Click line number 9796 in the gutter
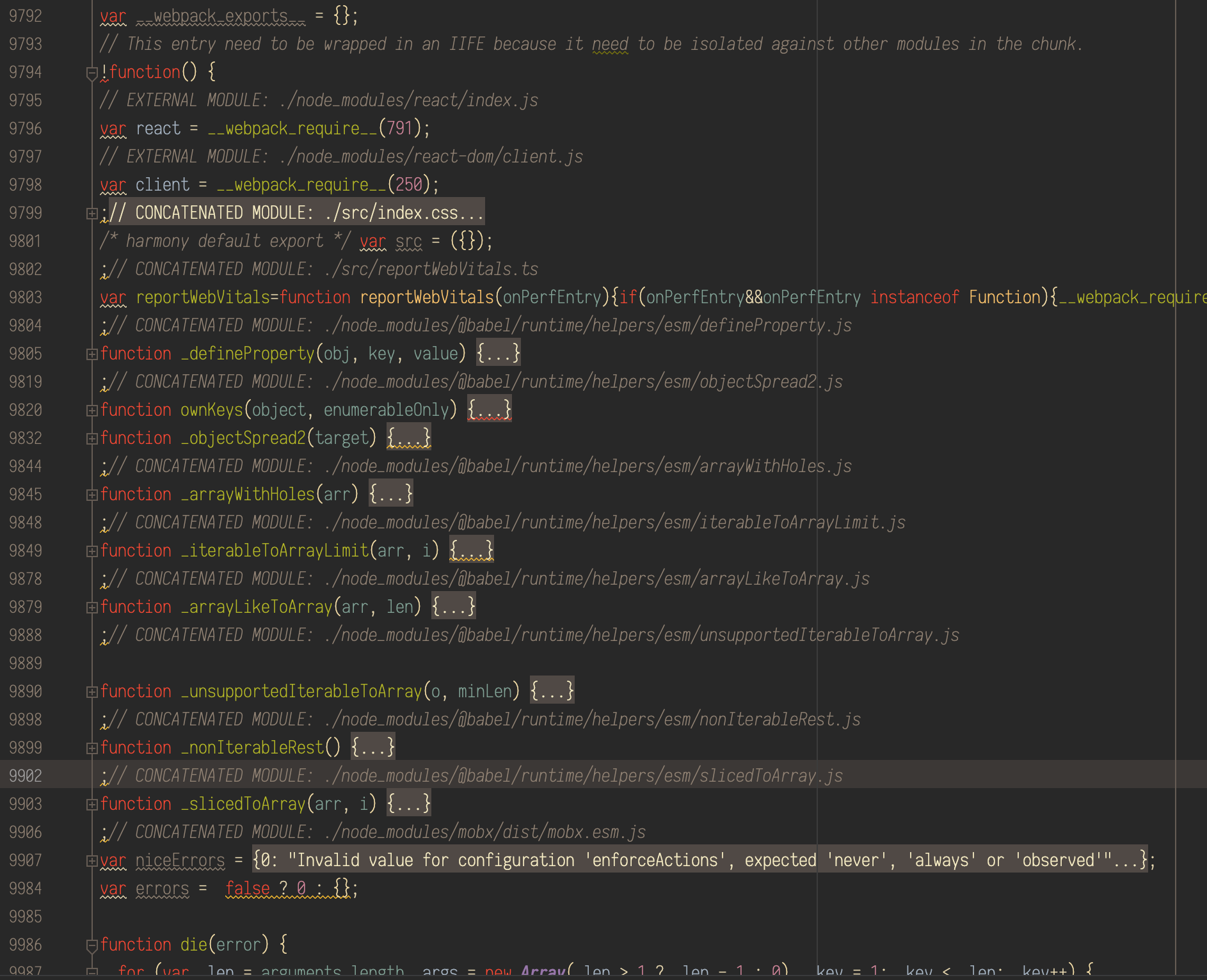This screenshot has width=1207, height=980. [x=26, y=129]
